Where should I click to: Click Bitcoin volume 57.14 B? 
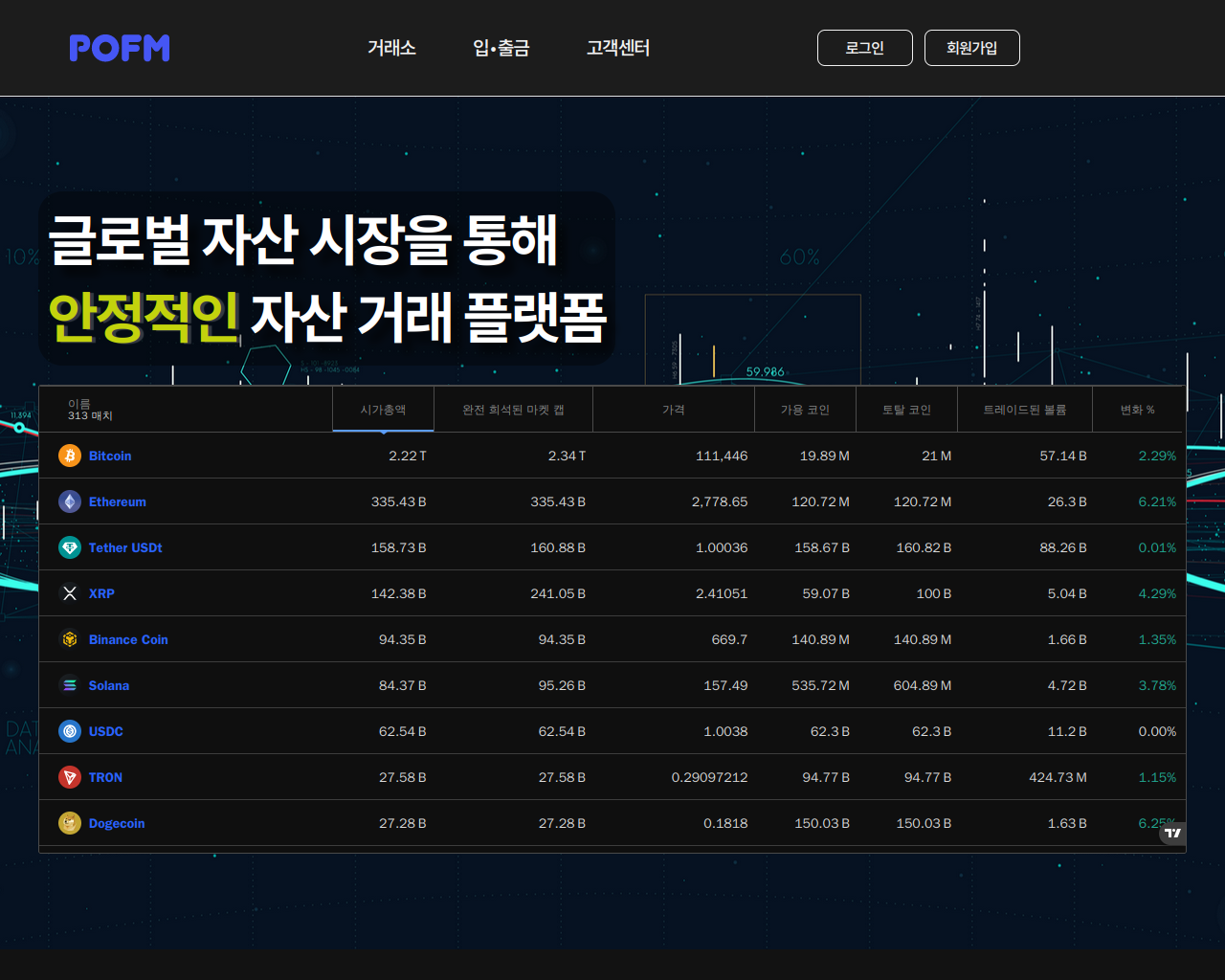click(1063, 457)
